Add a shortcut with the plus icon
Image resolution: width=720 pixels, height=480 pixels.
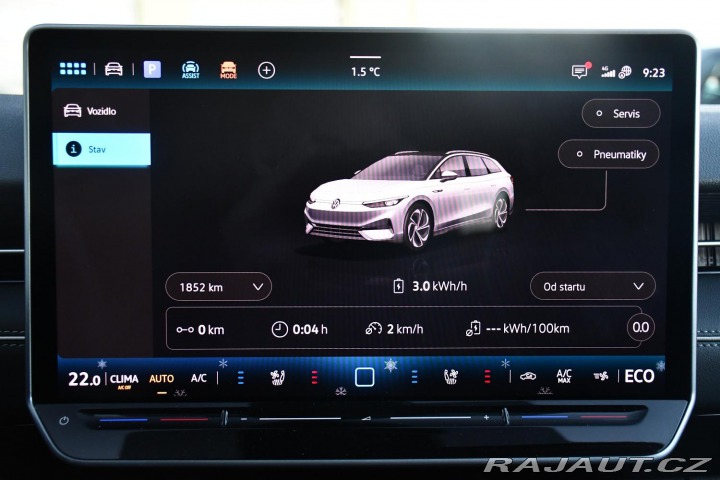(x=266, y=70)
